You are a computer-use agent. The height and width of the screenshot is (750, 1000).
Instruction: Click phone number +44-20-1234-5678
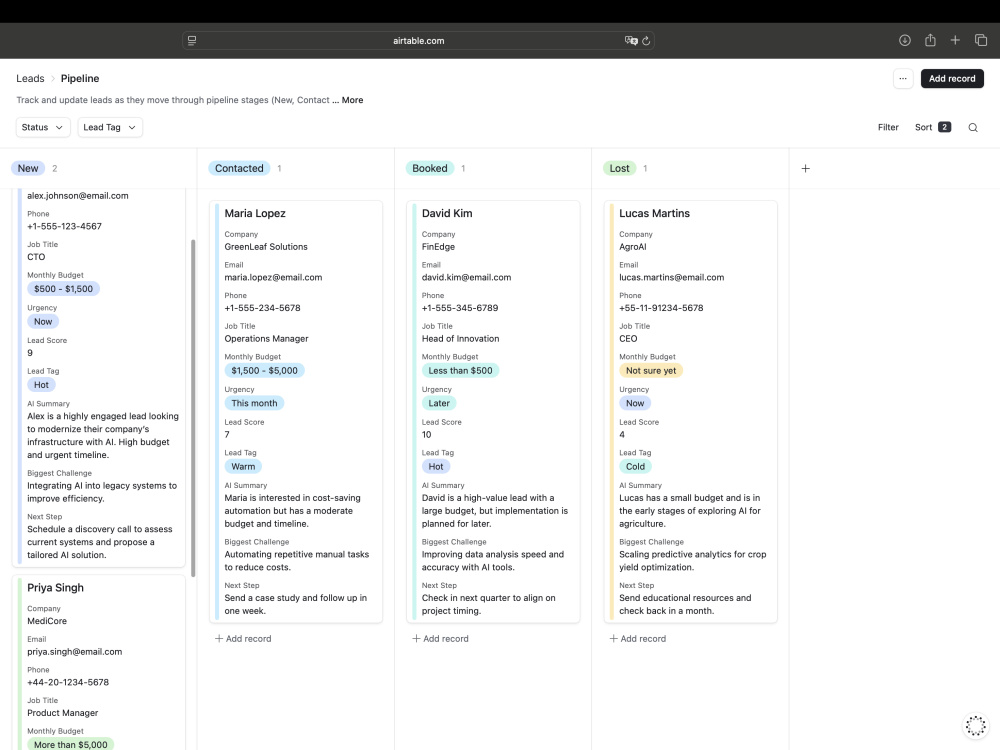tap(68, 682)
